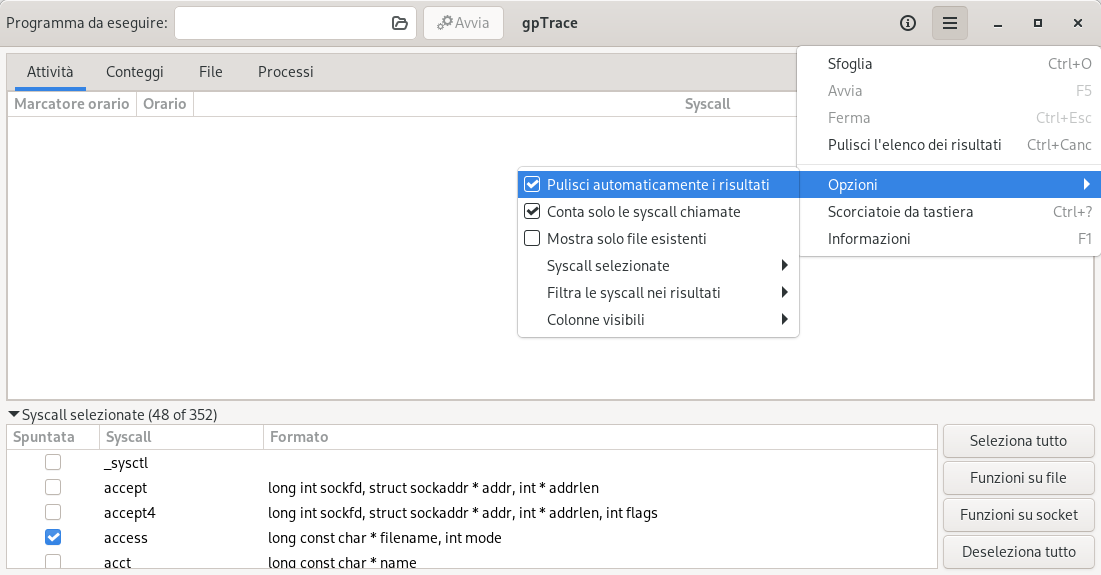This screenshot has width=1101, height=575.
Task: Click the folder browse icon in program field
Action: [x=400, y=23]
